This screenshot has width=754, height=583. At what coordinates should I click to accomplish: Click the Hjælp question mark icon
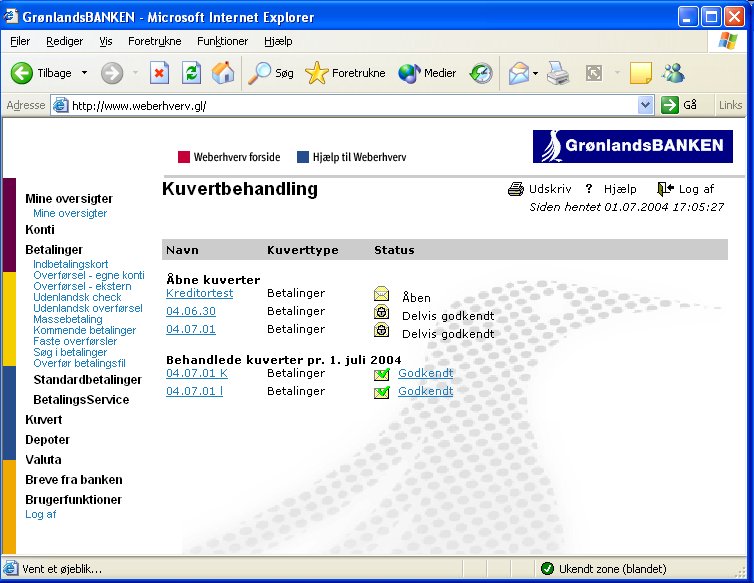pos(589,189)
